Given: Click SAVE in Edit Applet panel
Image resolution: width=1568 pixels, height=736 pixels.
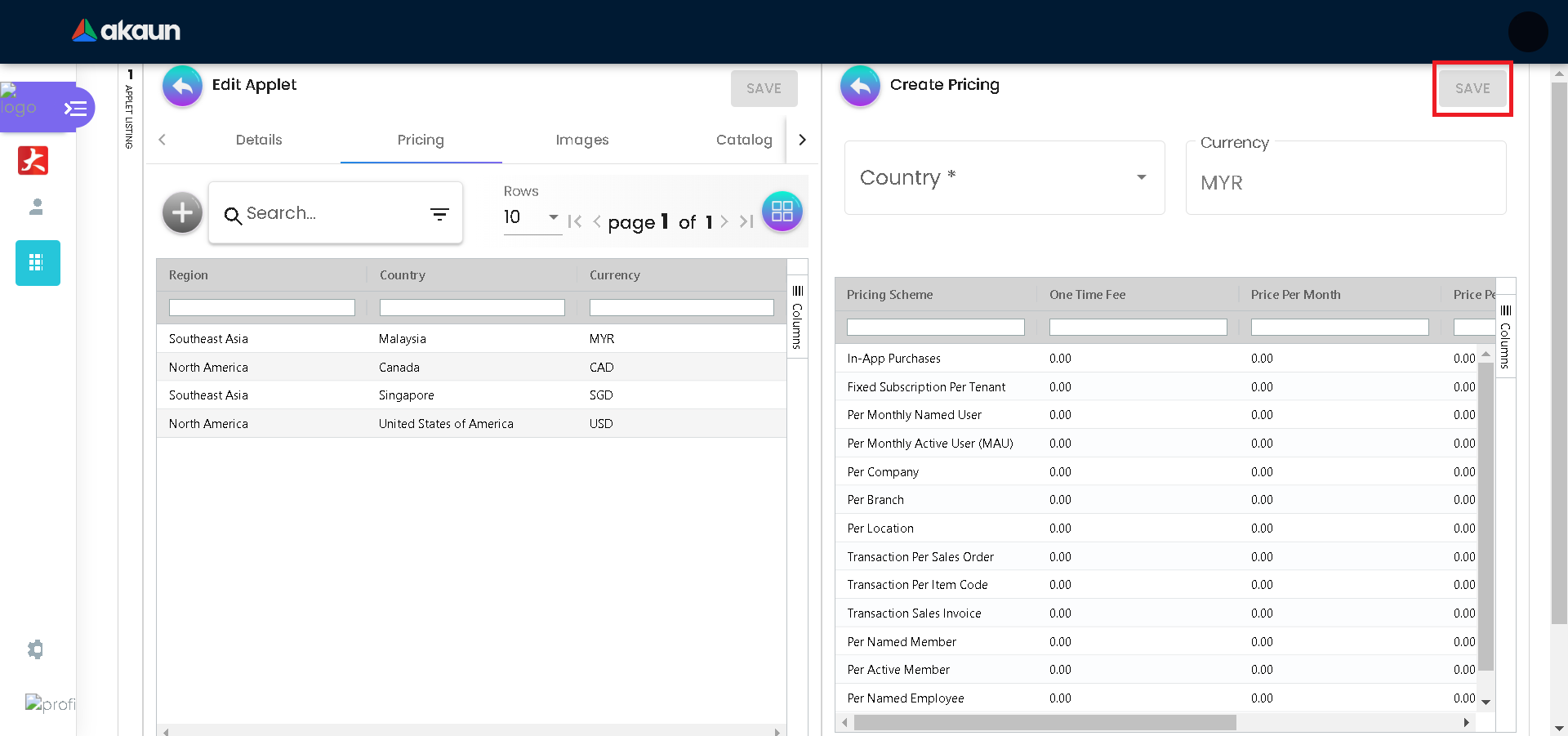Looking at the screenshot, I should click(764, 88).
